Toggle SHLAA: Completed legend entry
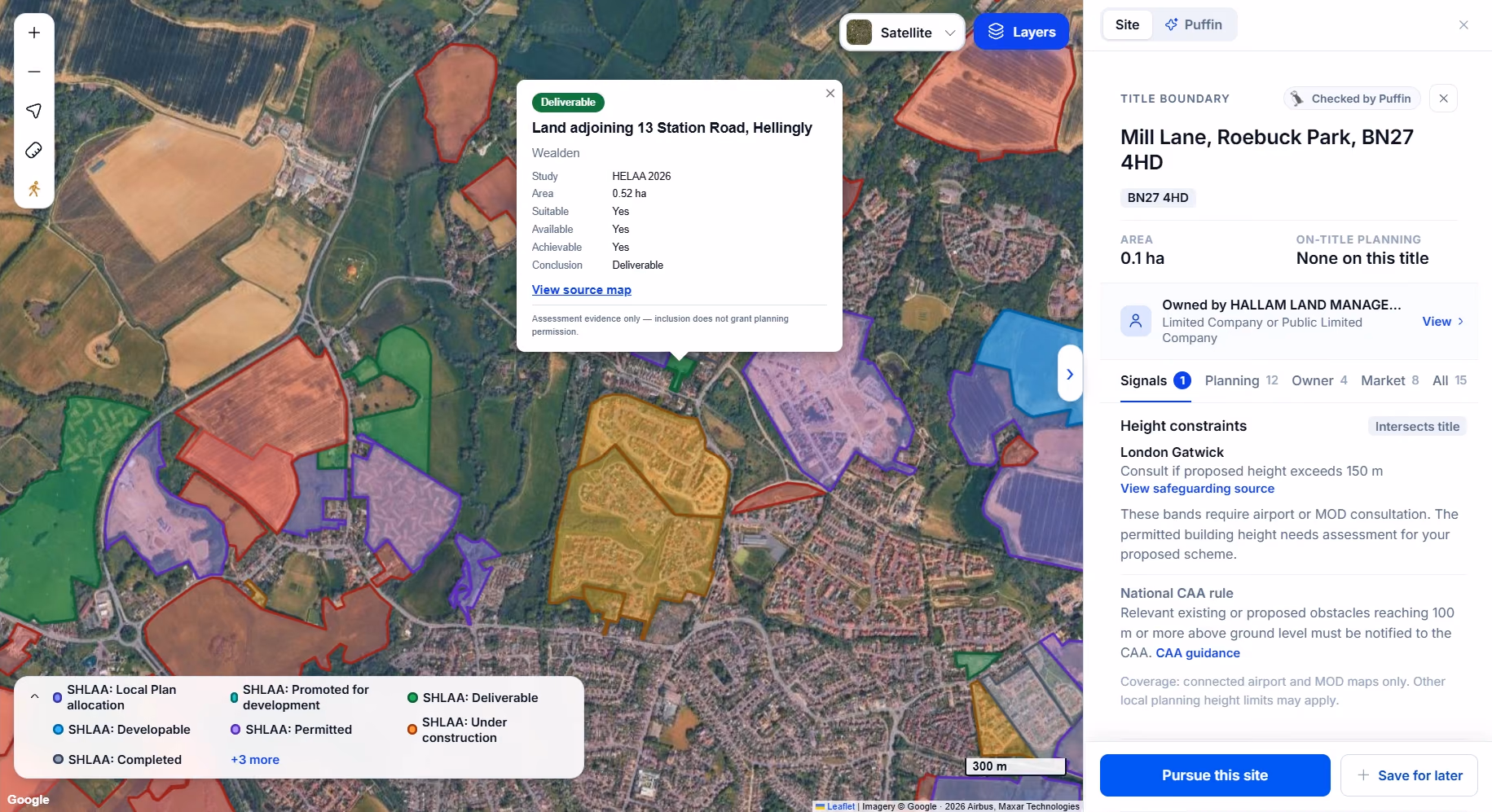Viewport: 1492px width, 812px height. [117, 760]
